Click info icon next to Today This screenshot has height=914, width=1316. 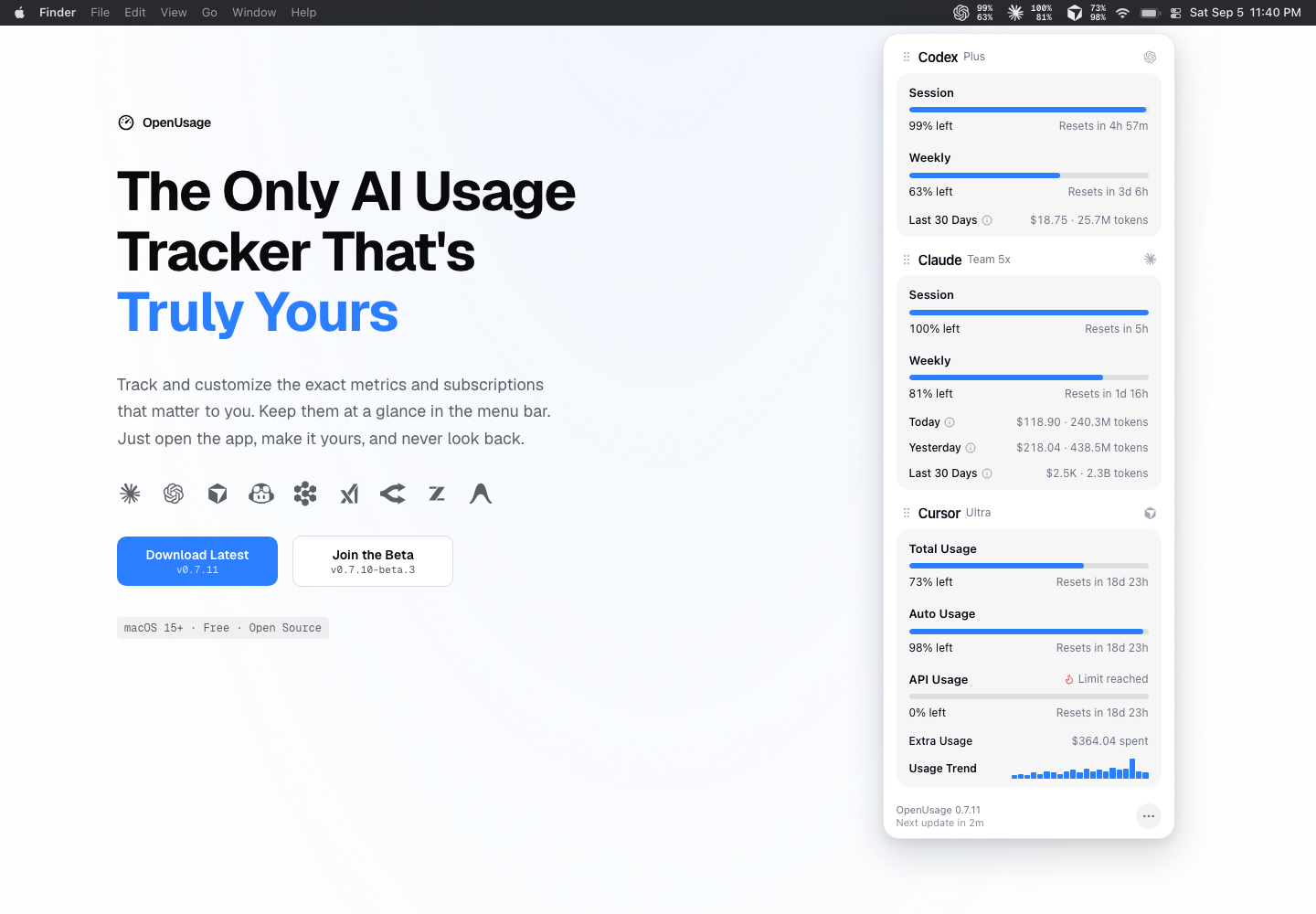point(950,422)
